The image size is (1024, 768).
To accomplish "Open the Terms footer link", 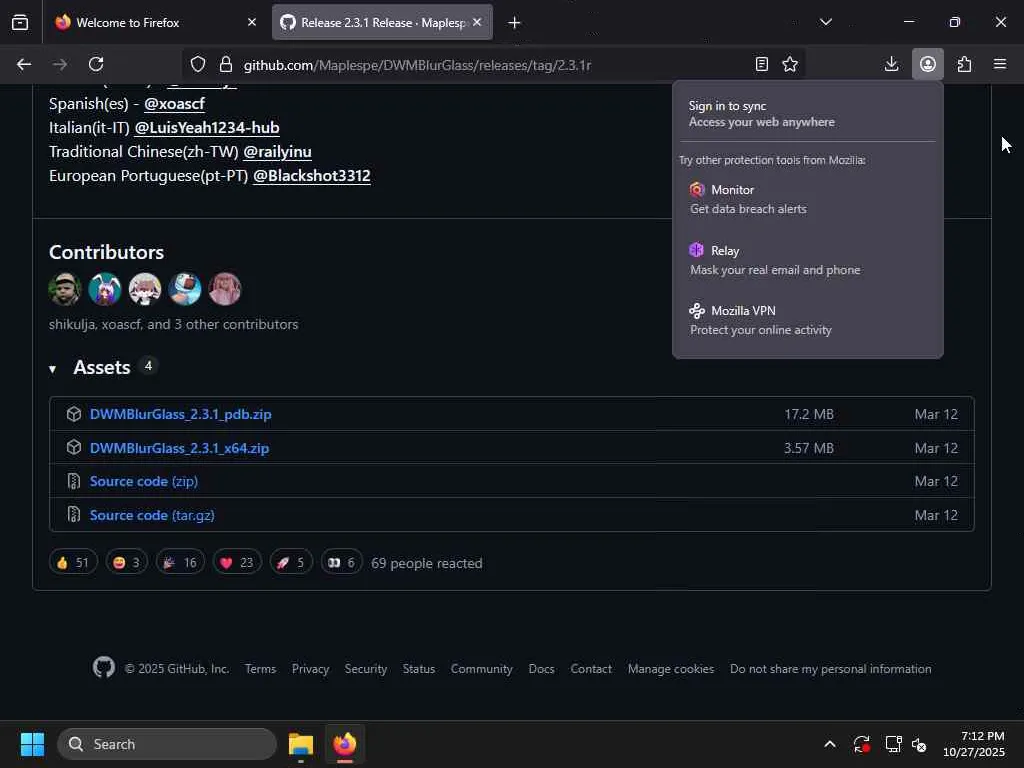I will tap(261, 669).
